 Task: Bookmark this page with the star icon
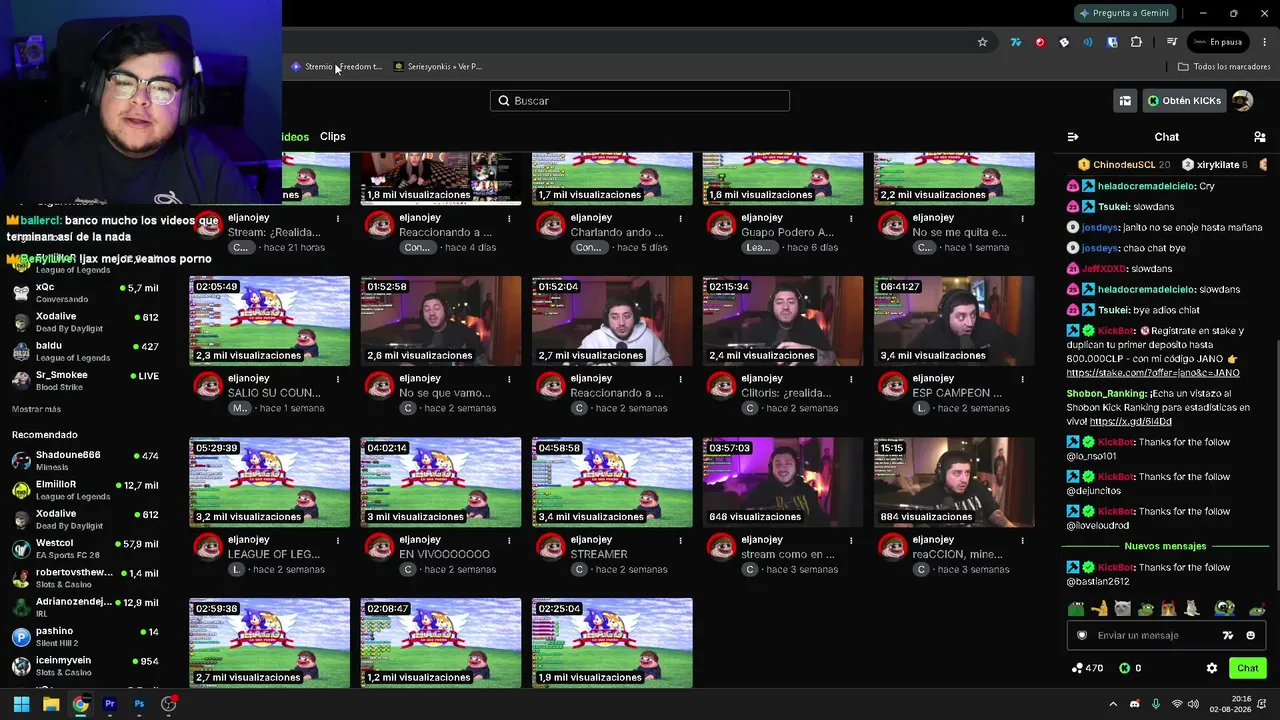tap(982, 42)
